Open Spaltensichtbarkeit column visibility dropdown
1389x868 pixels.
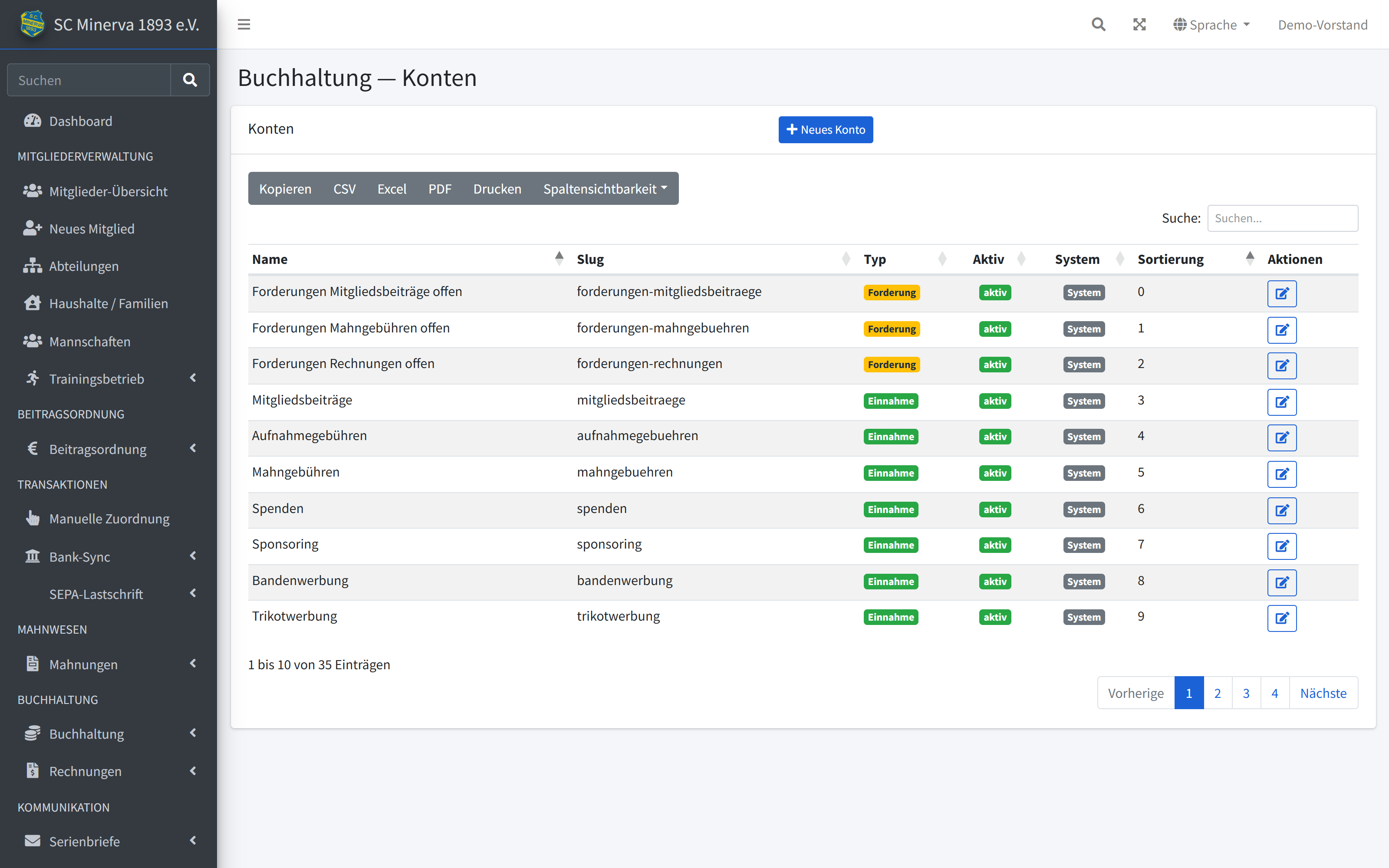(x=606, y=188)
